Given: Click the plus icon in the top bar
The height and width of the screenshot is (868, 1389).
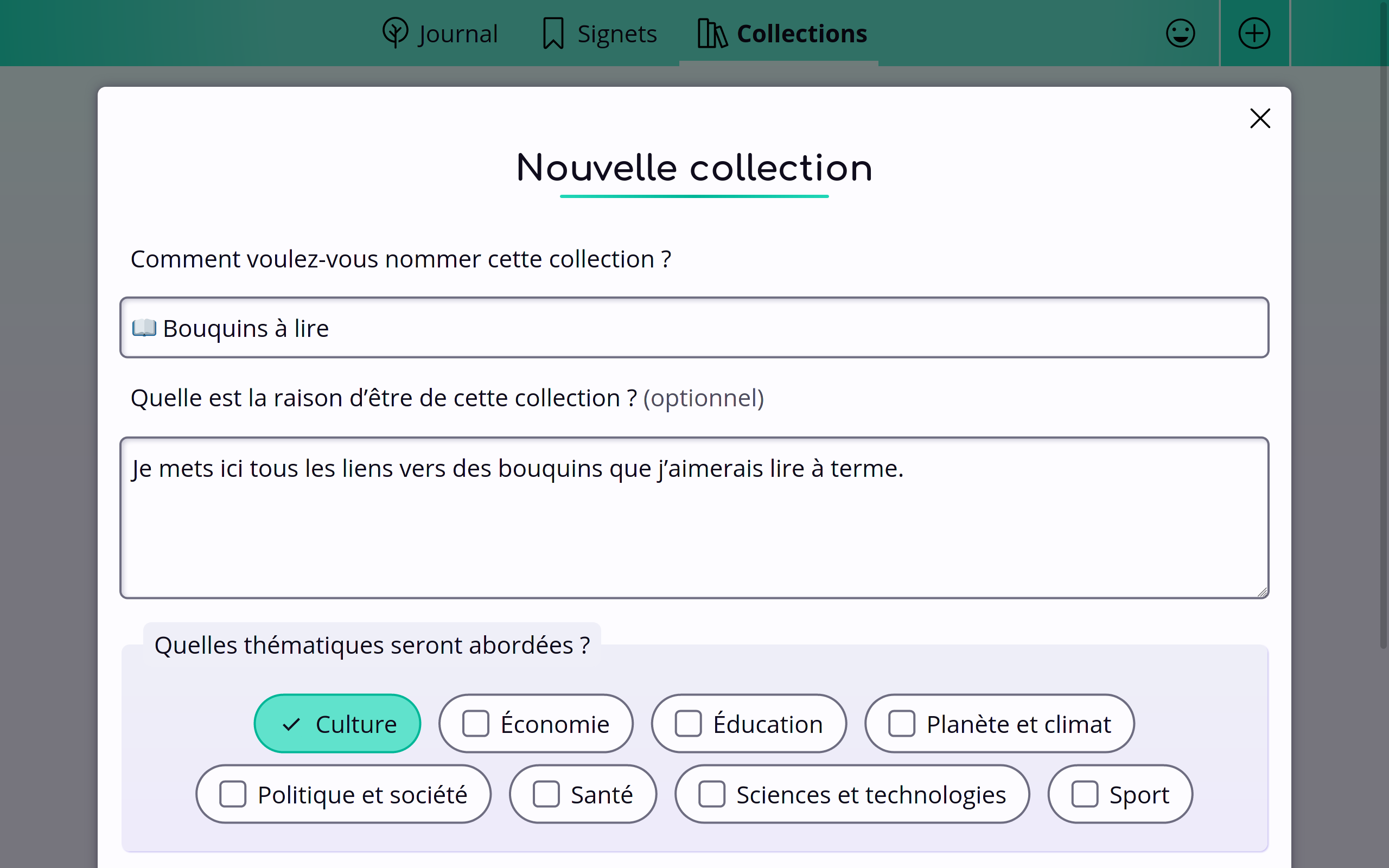Looking at the screenshot, I should coord(1254,33).
